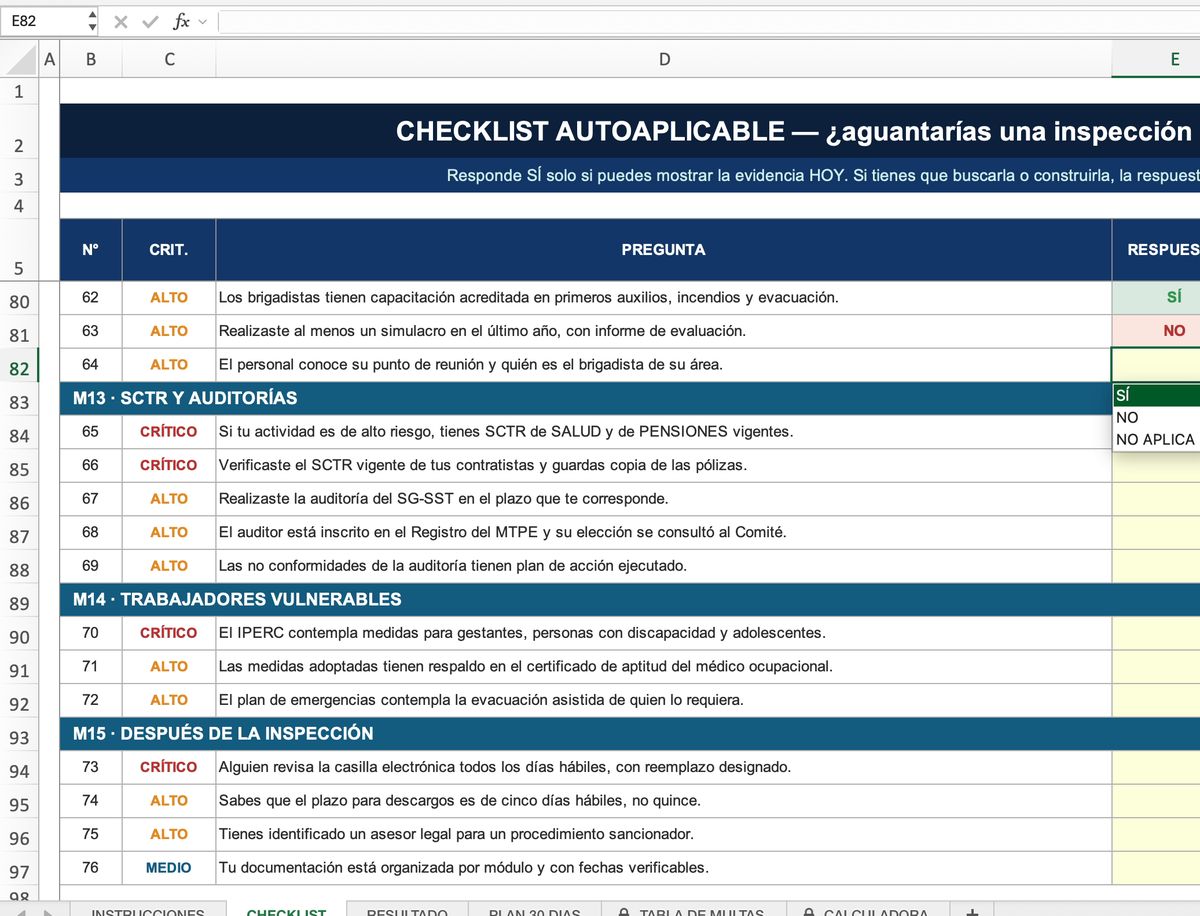Click the cancel (X) icon in formula bar

click(x=121, y=21)
